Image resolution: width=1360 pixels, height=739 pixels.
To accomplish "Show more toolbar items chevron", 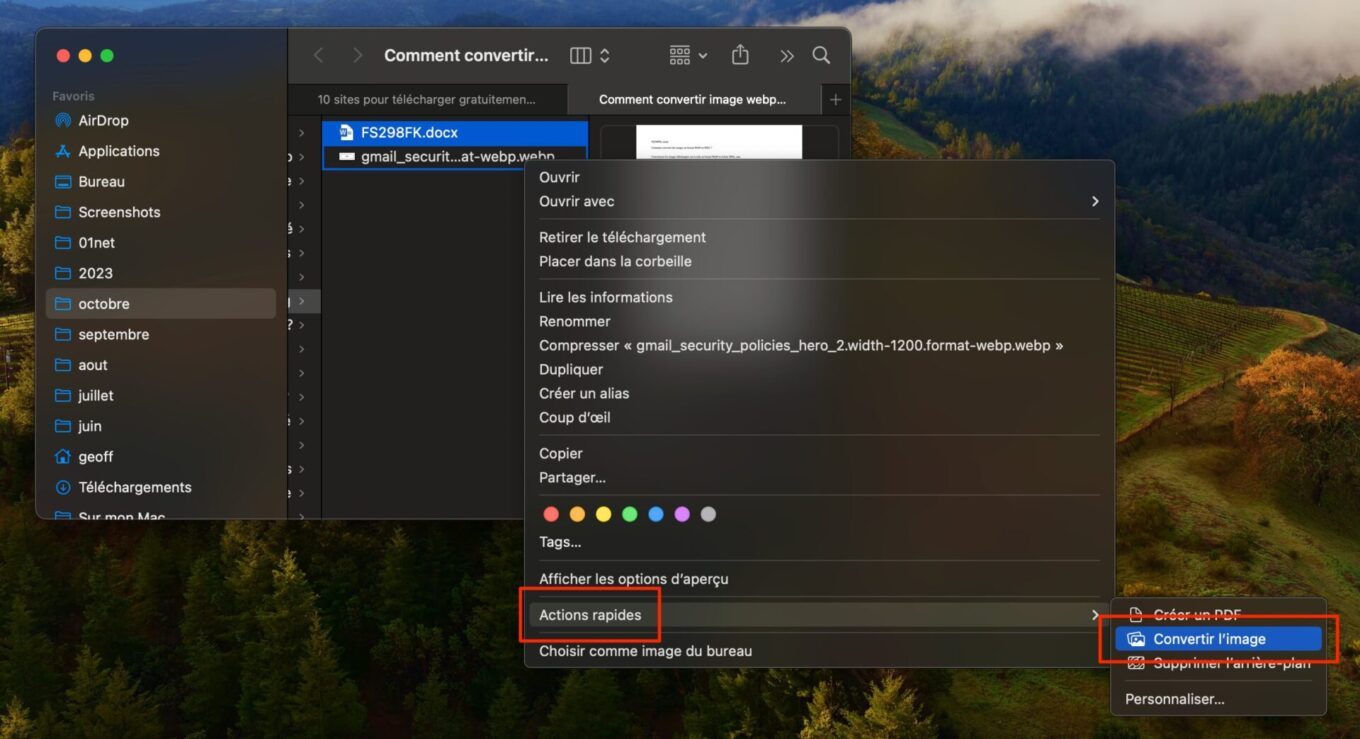I will pos(787,56).
